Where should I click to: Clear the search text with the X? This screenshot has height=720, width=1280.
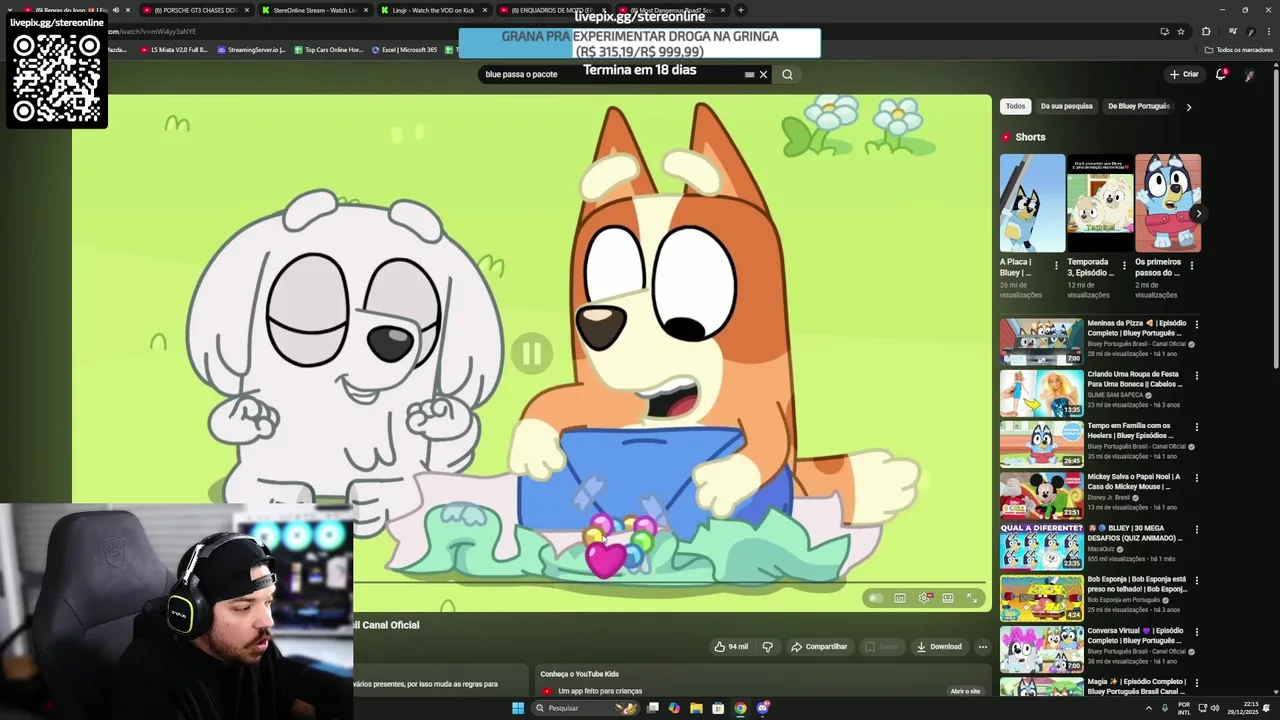(x=763, y=74)
